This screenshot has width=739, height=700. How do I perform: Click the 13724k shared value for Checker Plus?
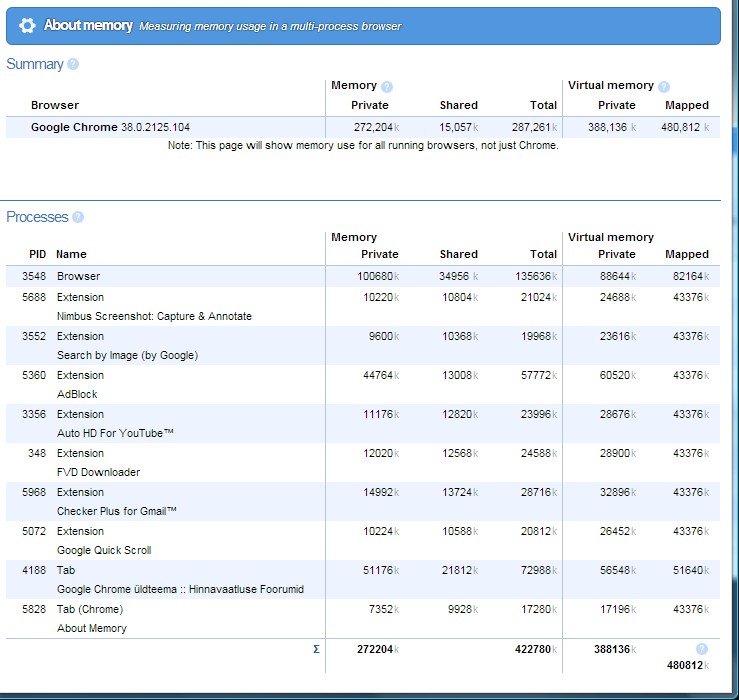pos(460,493)
